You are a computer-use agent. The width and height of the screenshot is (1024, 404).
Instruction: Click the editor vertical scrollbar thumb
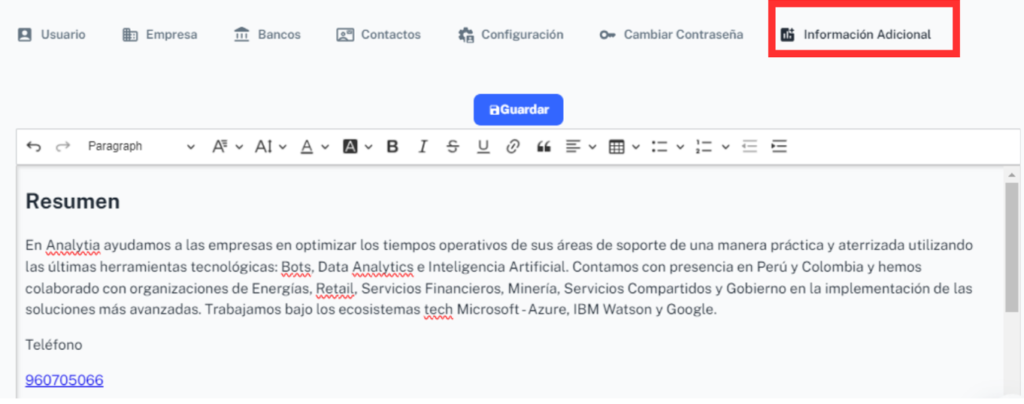point(1011,247)
